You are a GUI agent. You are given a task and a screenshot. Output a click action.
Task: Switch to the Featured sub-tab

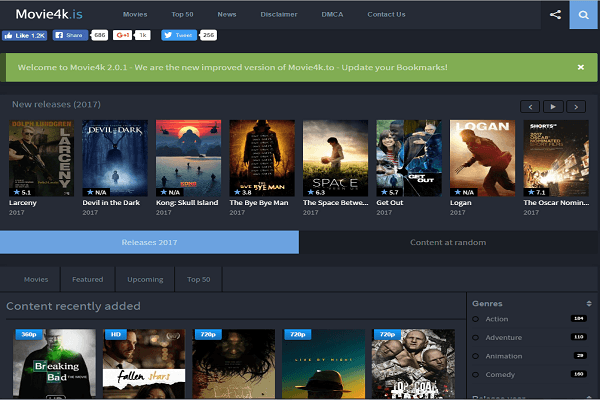(88, 279)
